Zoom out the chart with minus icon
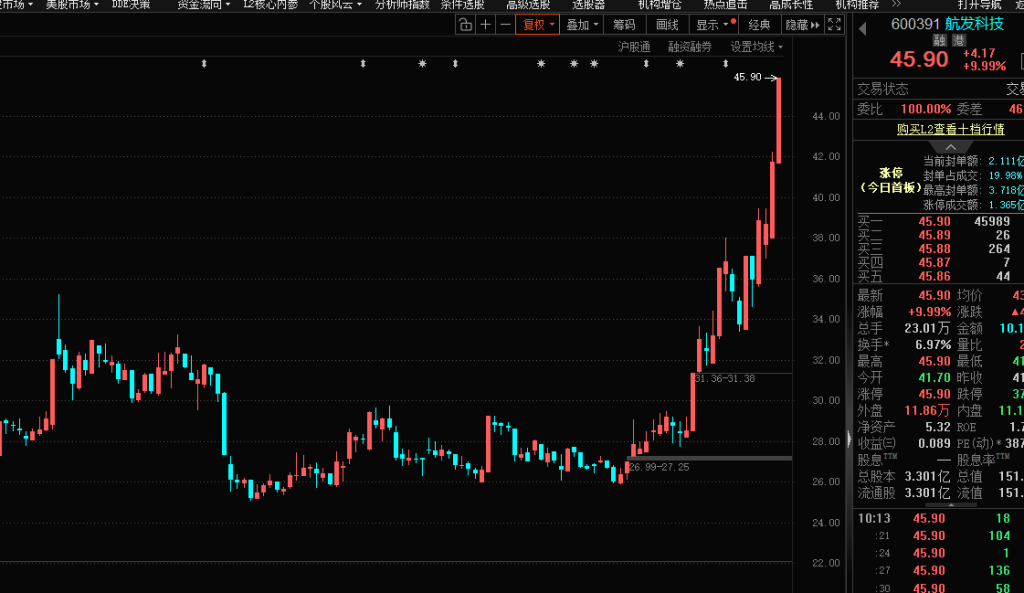The image size is (1024, 593). pos(505,25)
